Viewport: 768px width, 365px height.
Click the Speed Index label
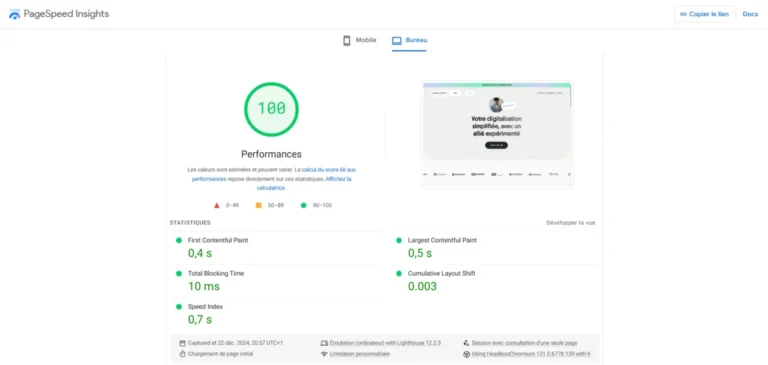[x=205, y=306]
